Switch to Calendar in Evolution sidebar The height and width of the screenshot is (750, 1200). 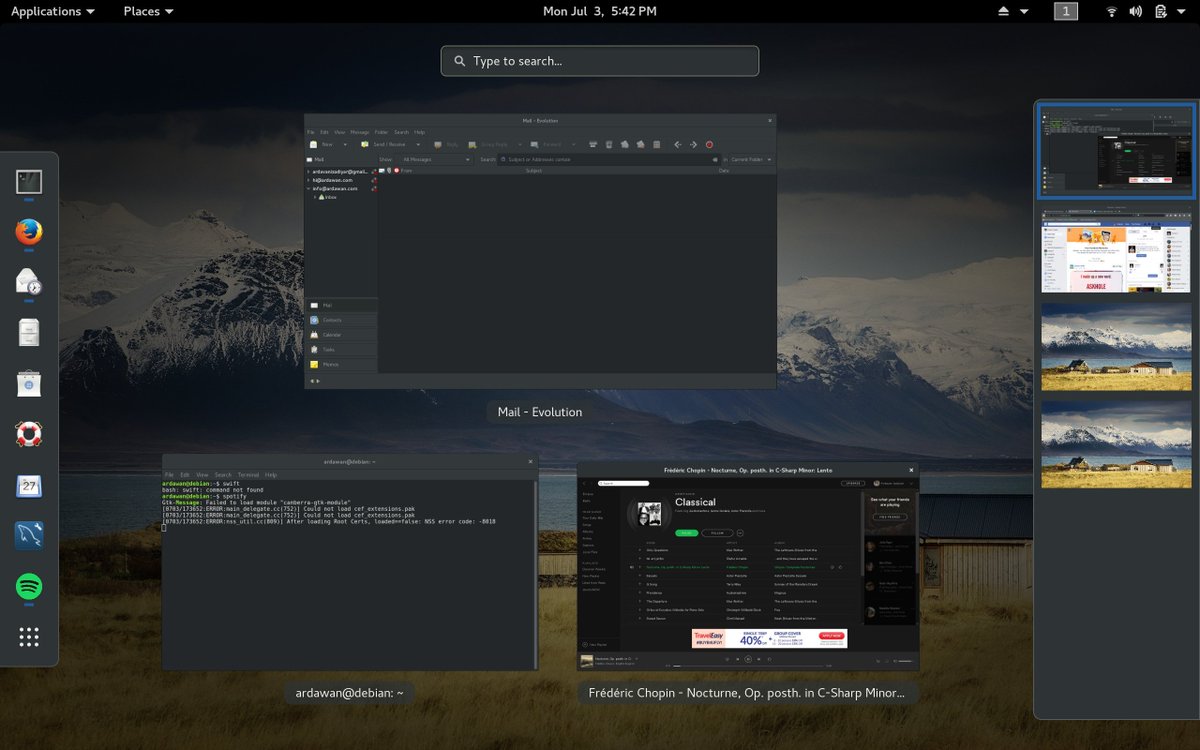click(x=341, y=335)
